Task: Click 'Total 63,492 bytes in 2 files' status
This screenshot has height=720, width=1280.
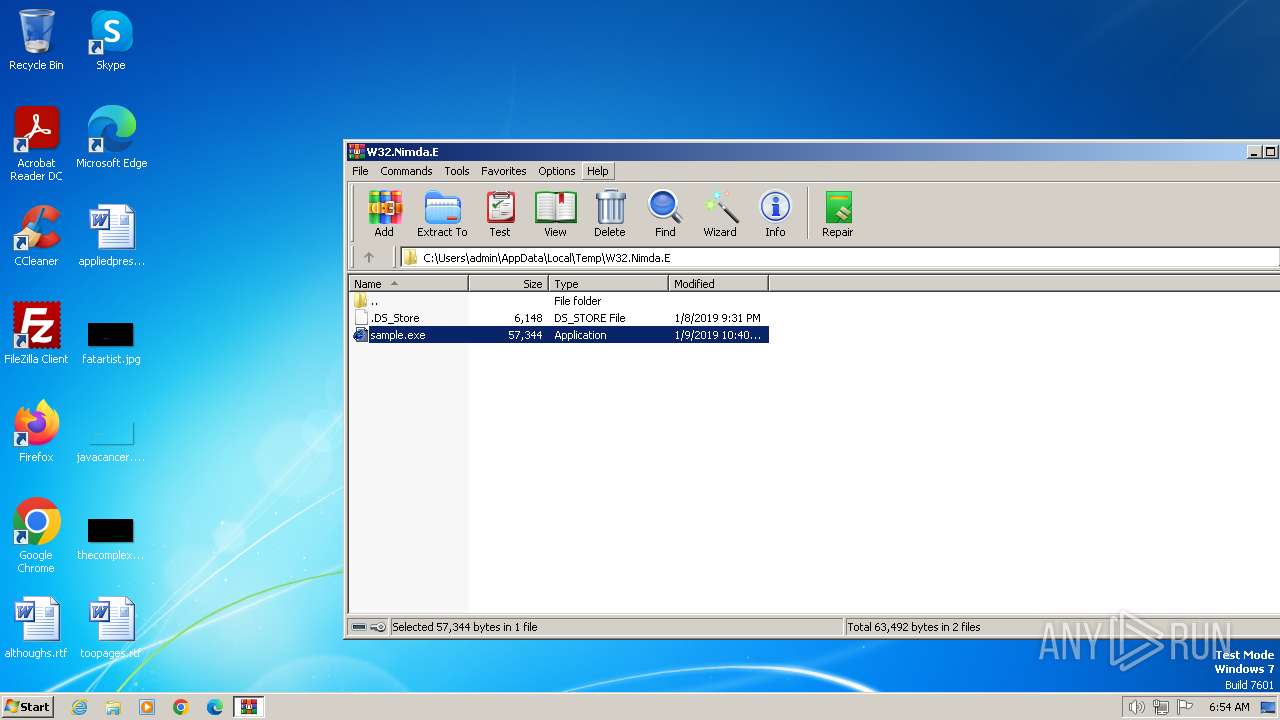Action: (x=914, y=627)
